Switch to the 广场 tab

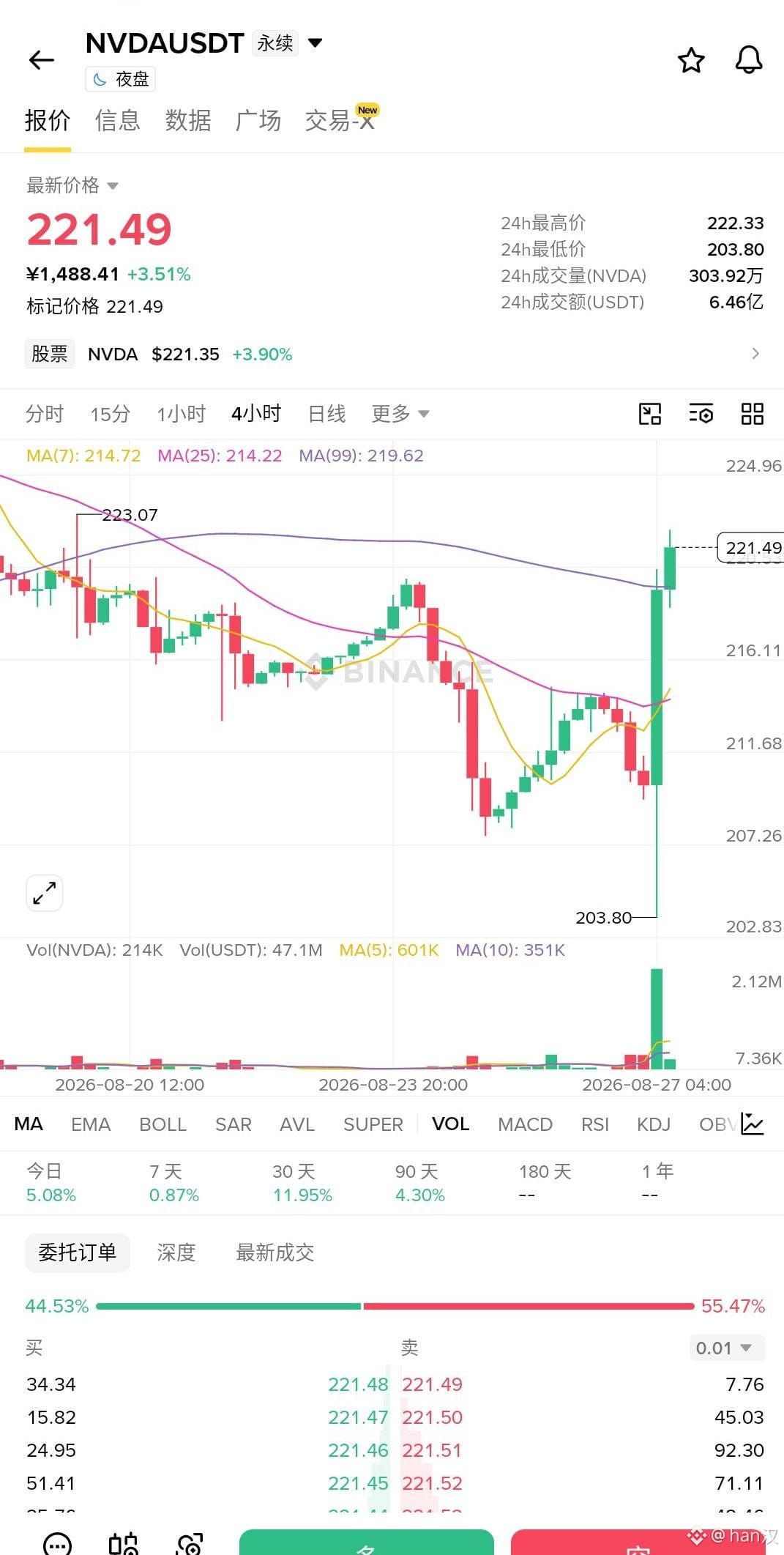pyautogui.click(x=258, y=120)
